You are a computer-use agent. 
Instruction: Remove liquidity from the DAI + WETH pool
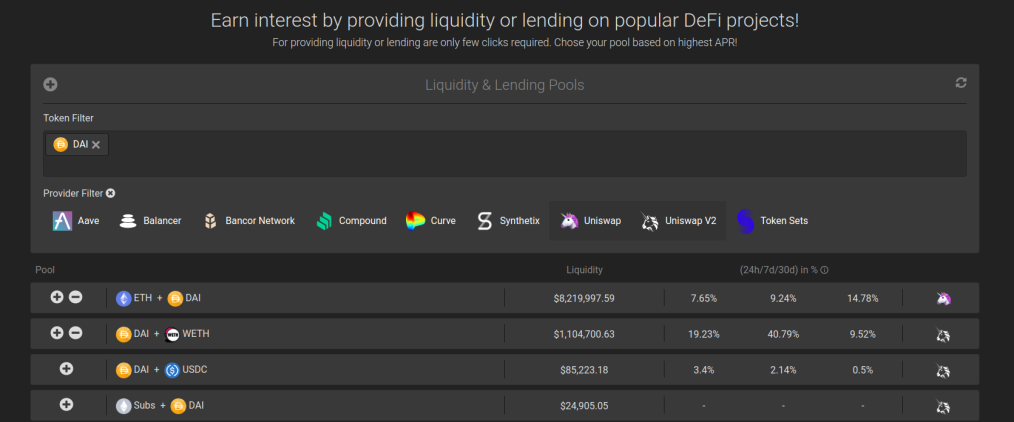(x=76, y=333)
